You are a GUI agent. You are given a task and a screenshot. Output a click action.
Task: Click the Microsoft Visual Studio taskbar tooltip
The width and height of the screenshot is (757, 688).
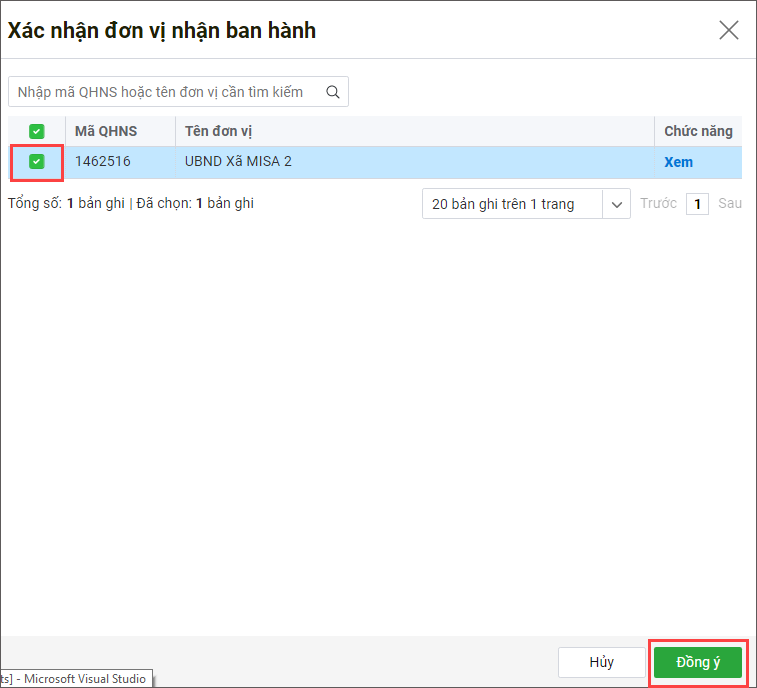pos(76,679)
